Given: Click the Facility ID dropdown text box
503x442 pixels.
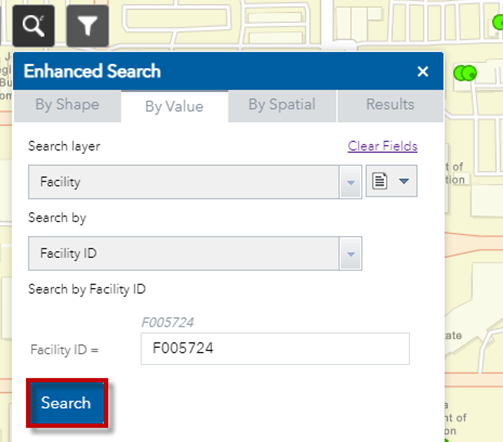Looking at the screenshot, I should (x=184, y=254).
